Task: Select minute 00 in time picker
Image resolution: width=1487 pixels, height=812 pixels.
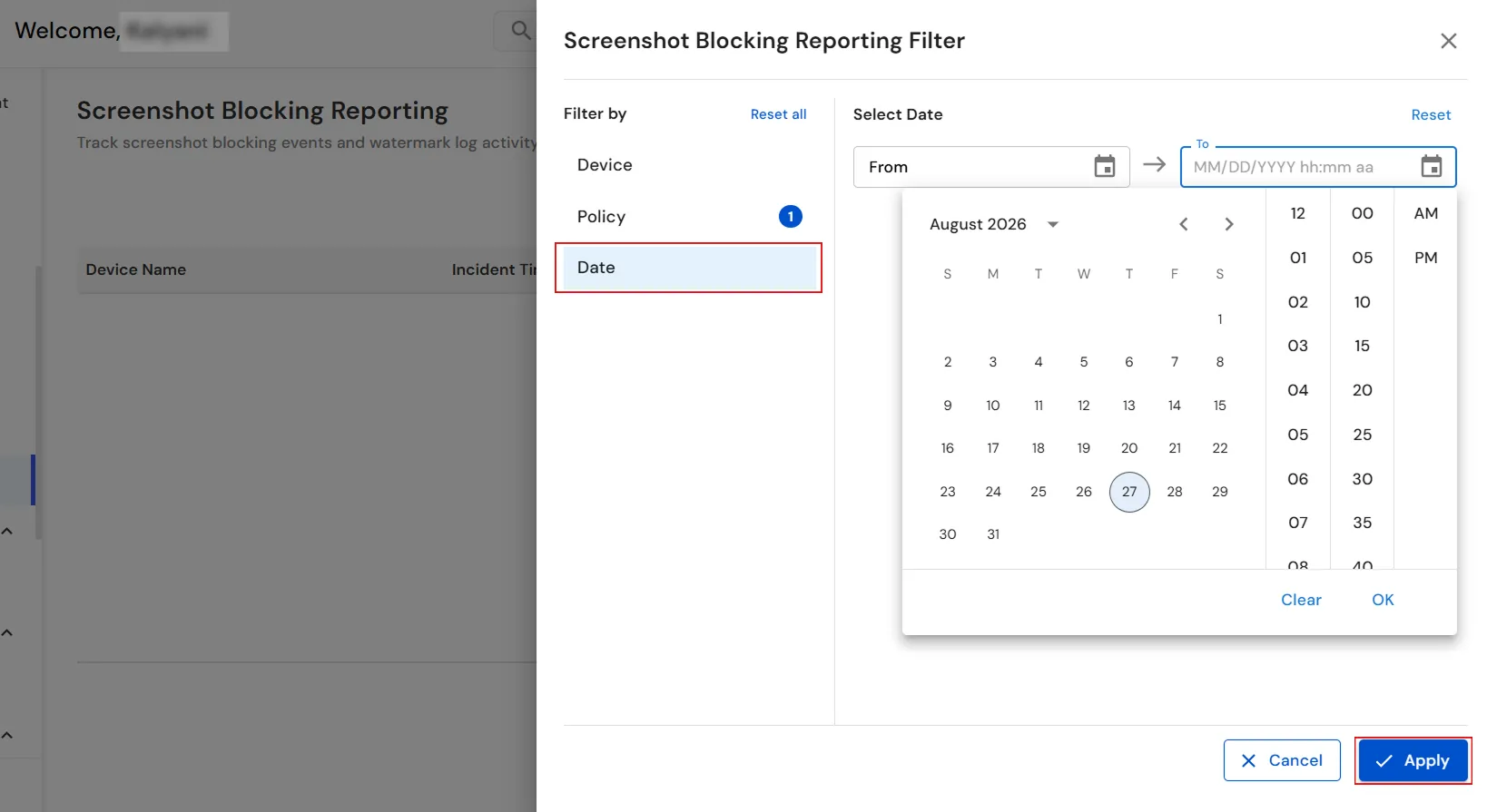Action: tap(1362, 213)
